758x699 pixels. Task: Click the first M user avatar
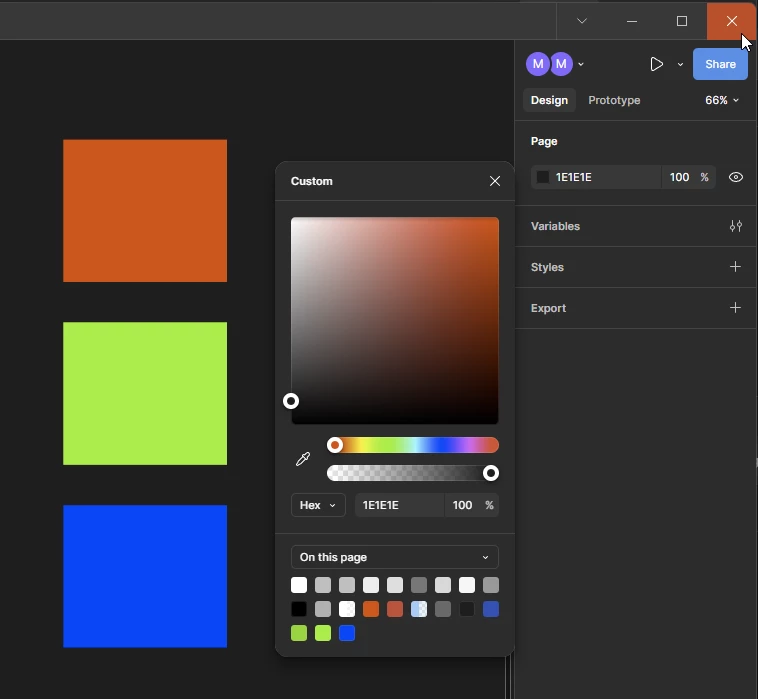(538, 64)
